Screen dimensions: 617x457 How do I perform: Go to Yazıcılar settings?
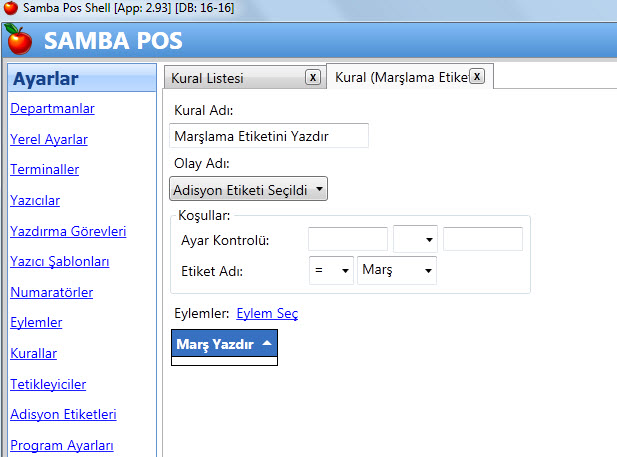[35, 200]
